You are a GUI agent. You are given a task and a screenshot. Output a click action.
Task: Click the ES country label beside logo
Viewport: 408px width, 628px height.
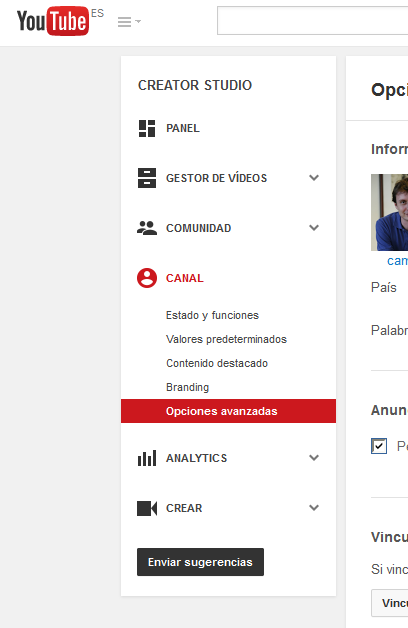(97, 13)
